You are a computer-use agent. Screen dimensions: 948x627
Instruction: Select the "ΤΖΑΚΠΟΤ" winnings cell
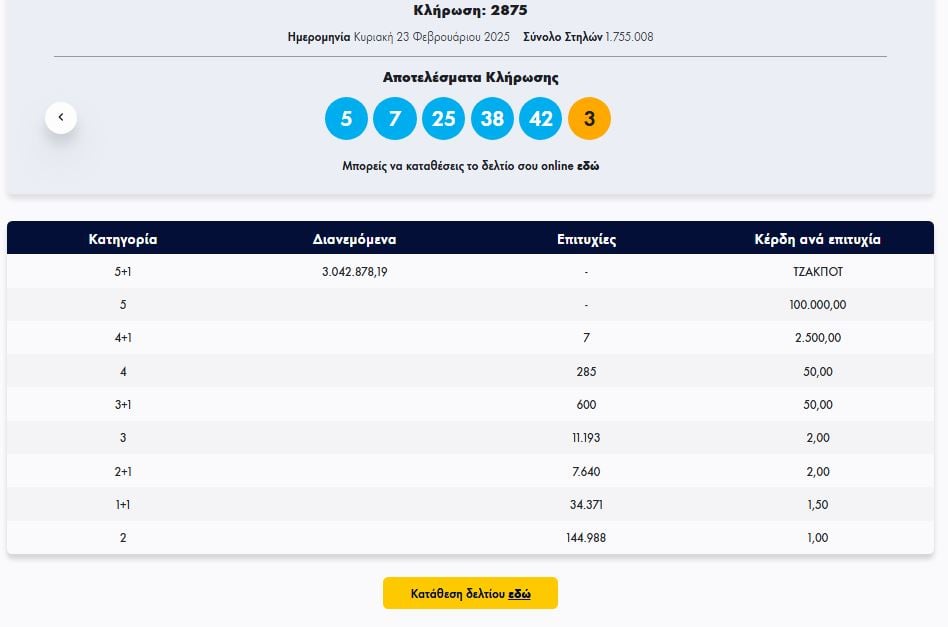(817, 272)
